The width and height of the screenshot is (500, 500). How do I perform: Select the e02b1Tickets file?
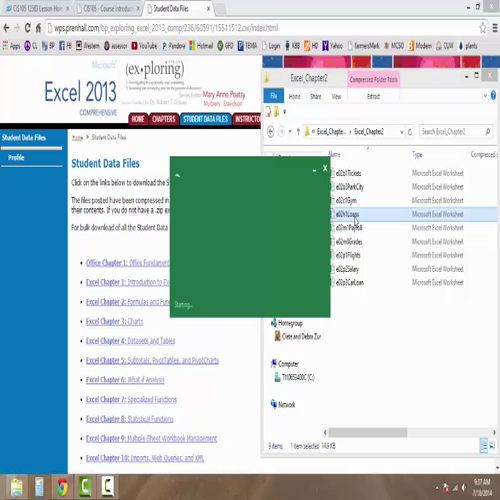(x=348, y=173)
